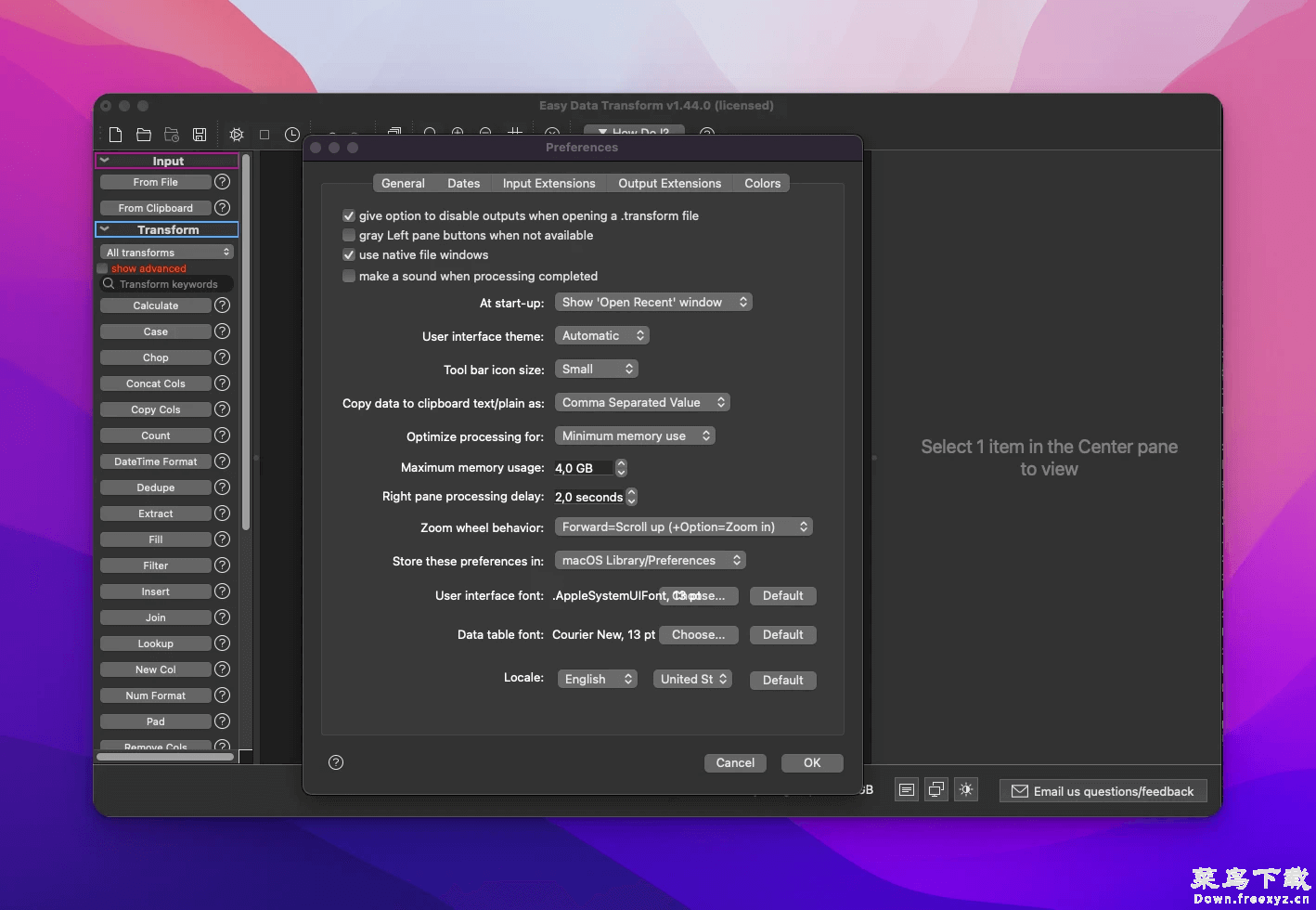Open help for DateTime Format
The width and height of the screenshot is (1316, 910).
[222, 461]
